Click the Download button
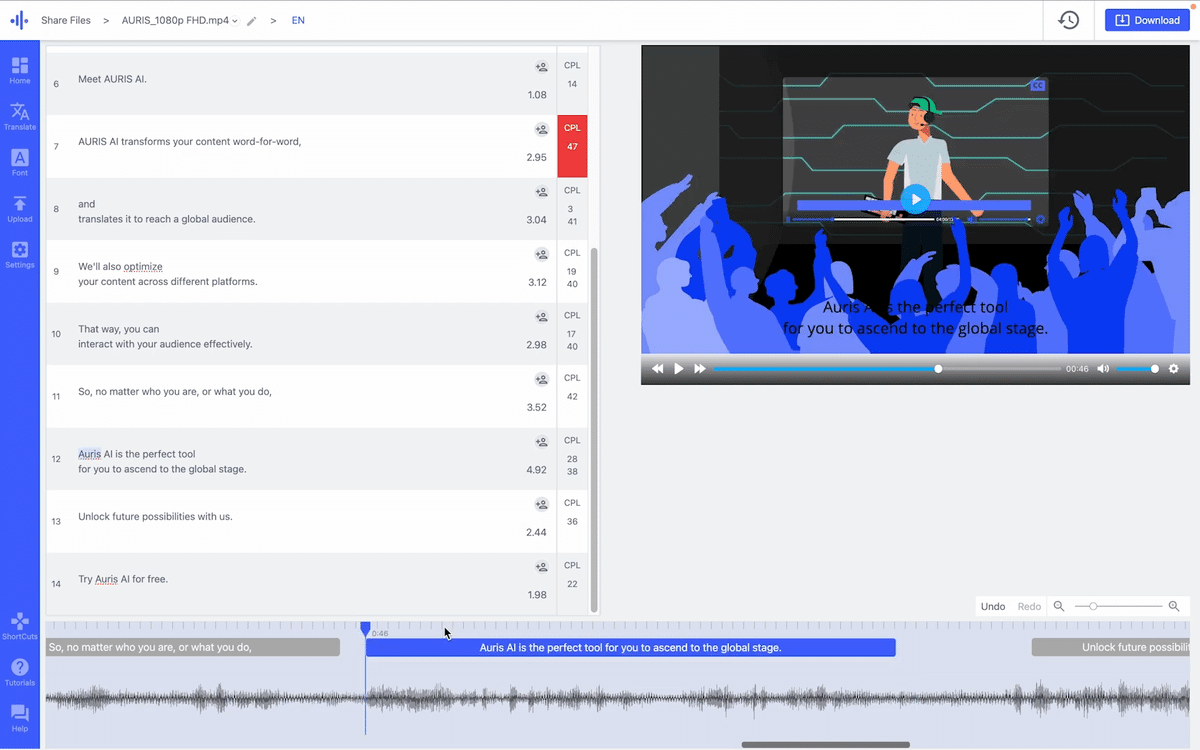Image resolution: width=1200 pixels, height=750 pixels. [x=1147, y=20]
